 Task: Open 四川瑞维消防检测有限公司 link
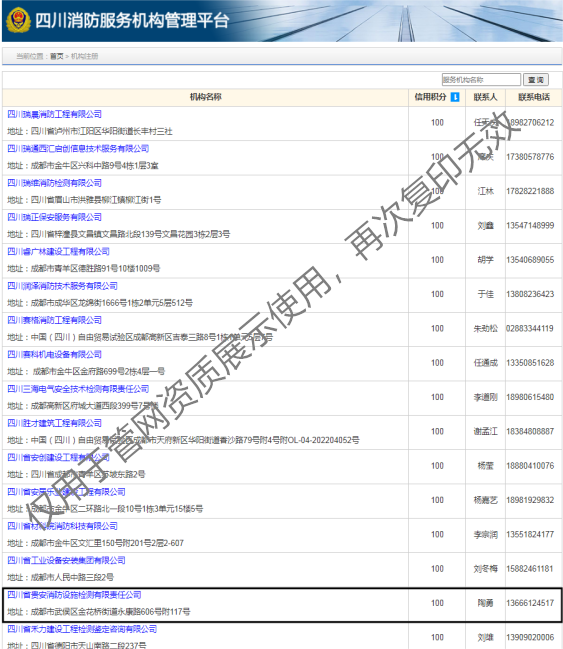(55, 183)
